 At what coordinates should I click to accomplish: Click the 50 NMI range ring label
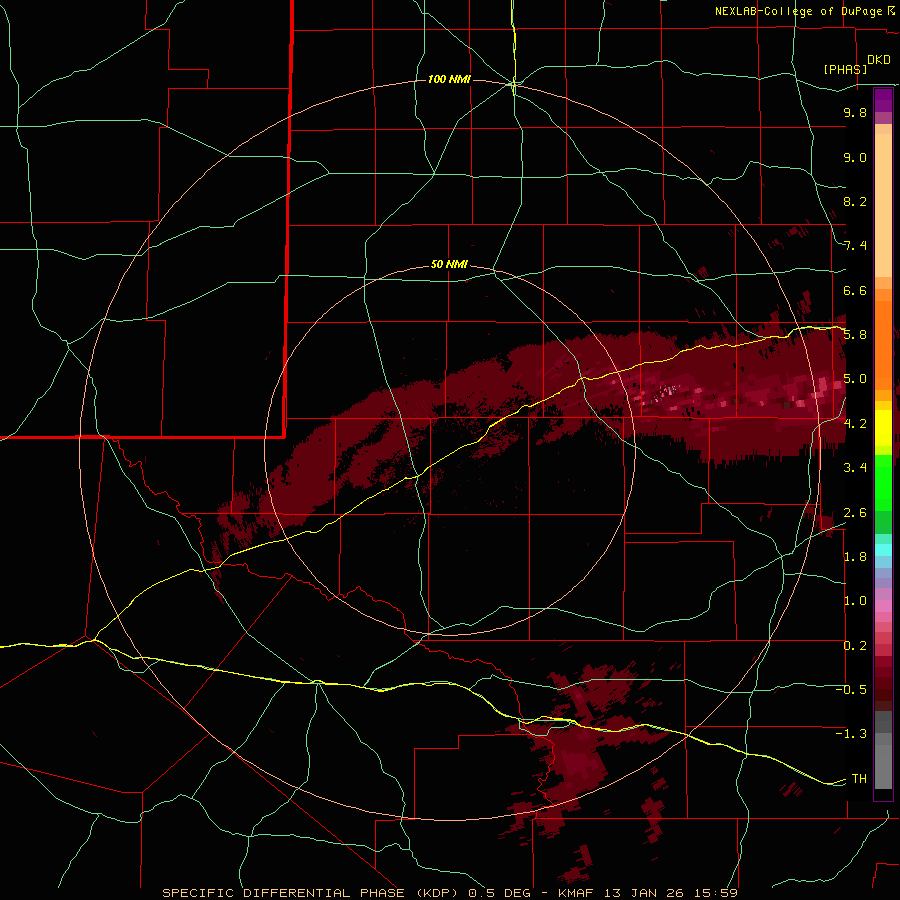[449, 264]
